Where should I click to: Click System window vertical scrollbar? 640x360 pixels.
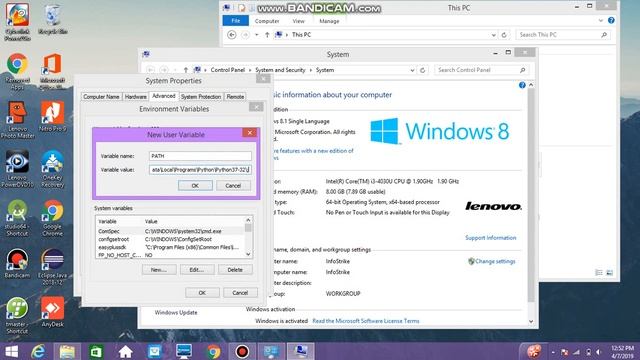pyautogui.click(x=531, y=196)
